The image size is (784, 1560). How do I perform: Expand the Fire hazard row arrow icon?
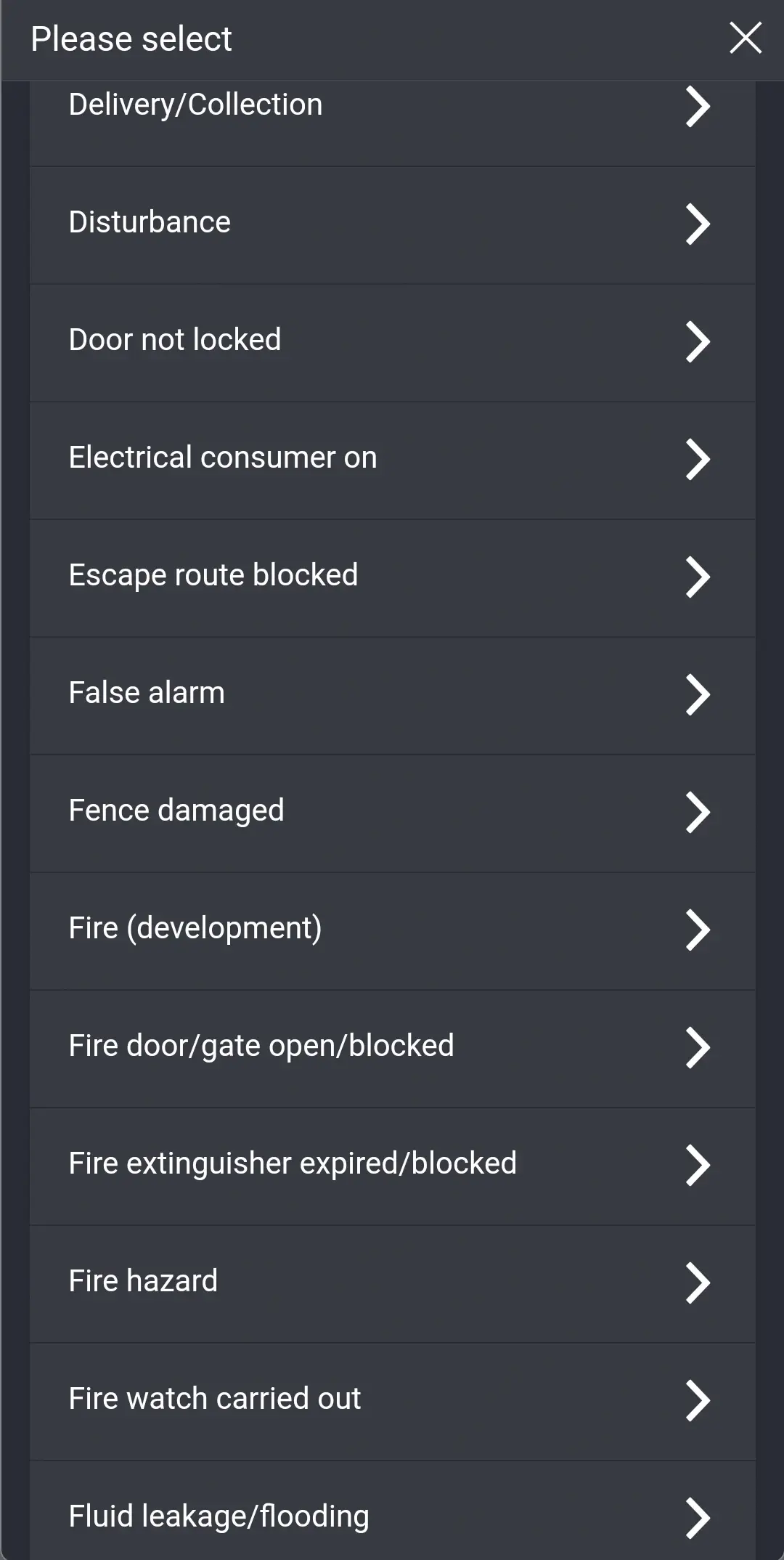698,1282
